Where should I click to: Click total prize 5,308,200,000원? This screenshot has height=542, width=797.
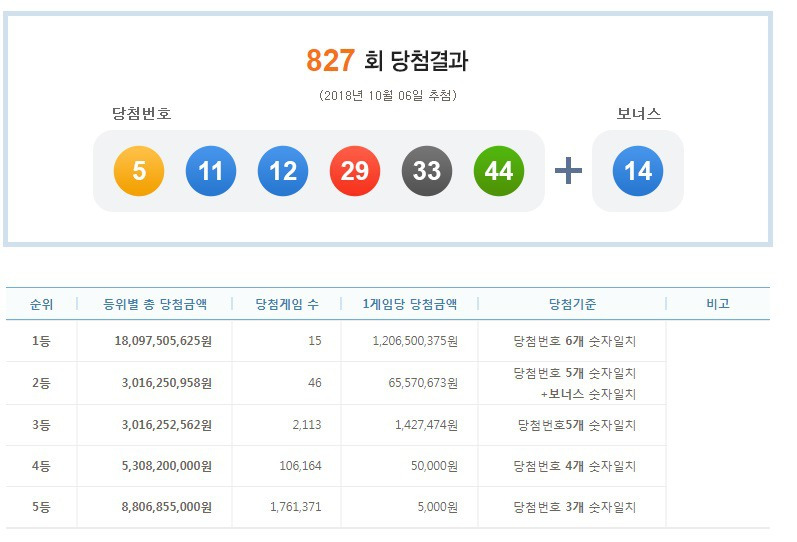pos(167,466)
